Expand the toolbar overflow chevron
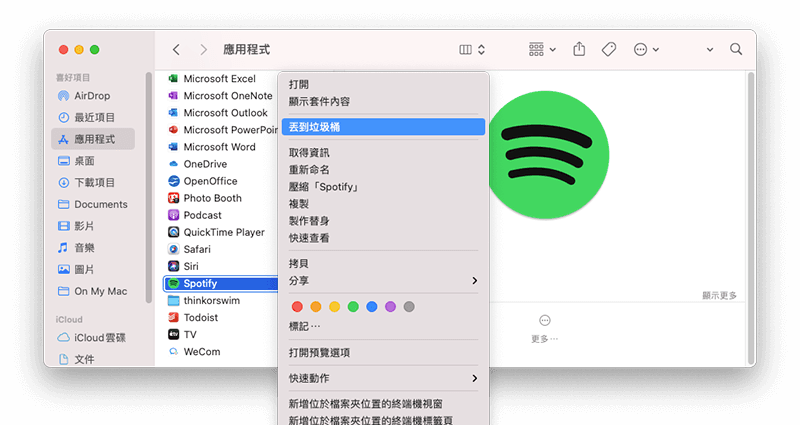Image resolution: width=800 pixels, height=425 pixels. (x=710, y=50)
